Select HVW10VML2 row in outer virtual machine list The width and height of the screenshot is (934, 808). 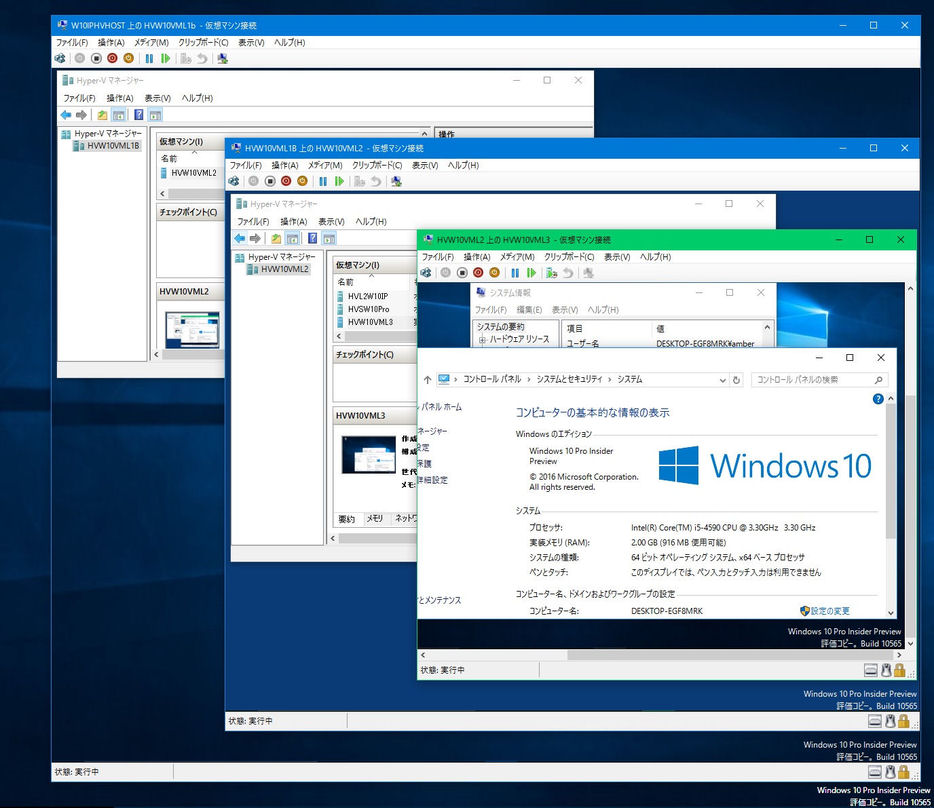pos(191,173)
